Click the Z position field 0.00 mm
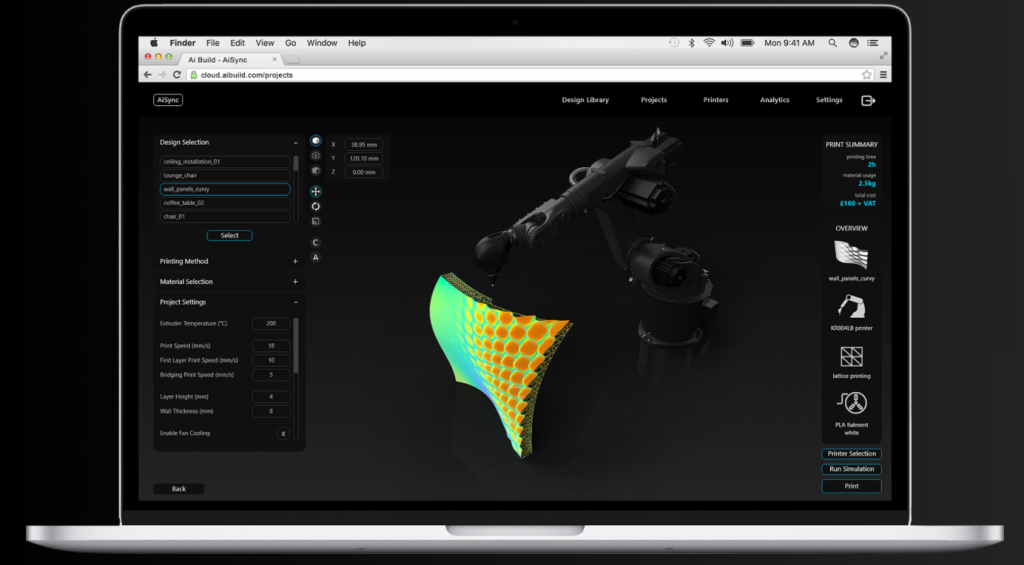 point(364,172)
